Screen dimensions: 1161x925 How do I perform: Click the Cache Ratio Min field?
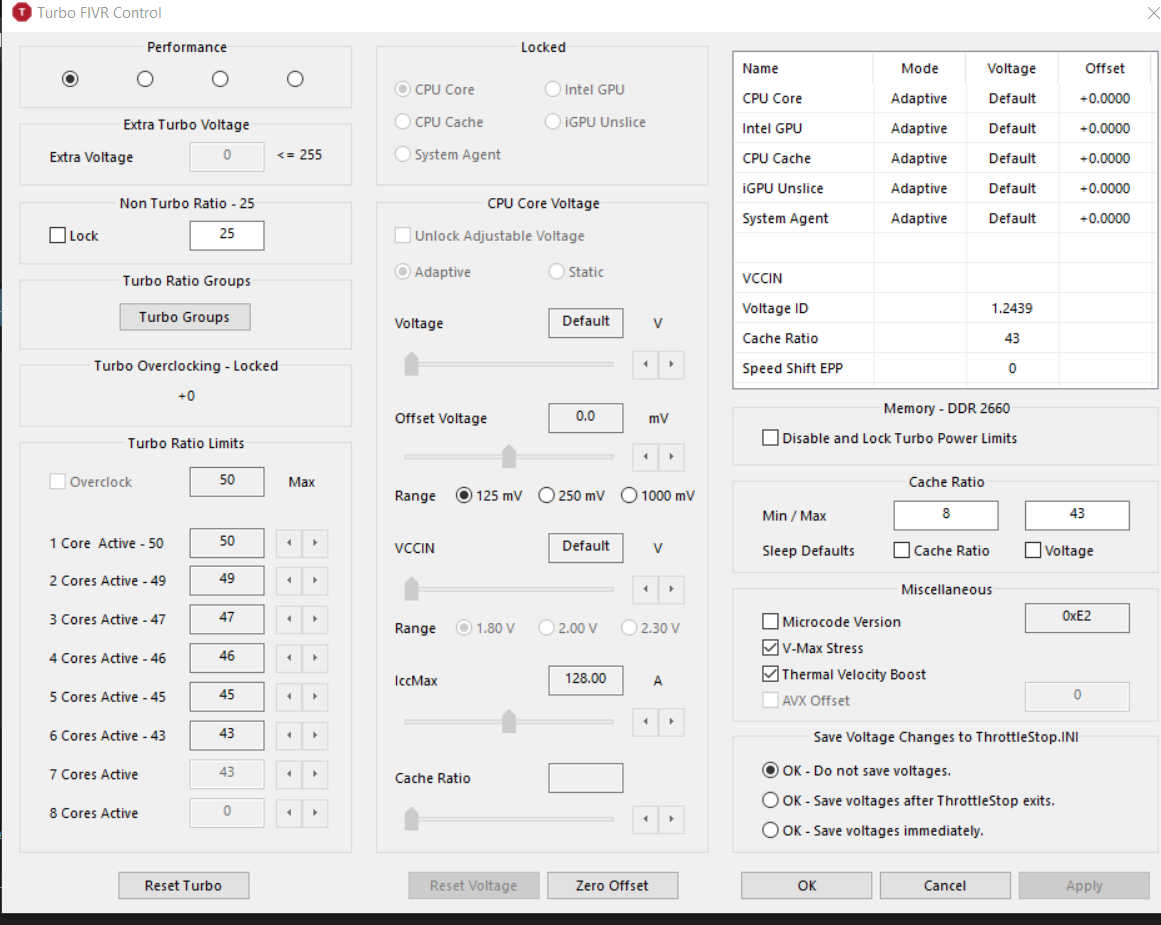click(x=946, y=515)
